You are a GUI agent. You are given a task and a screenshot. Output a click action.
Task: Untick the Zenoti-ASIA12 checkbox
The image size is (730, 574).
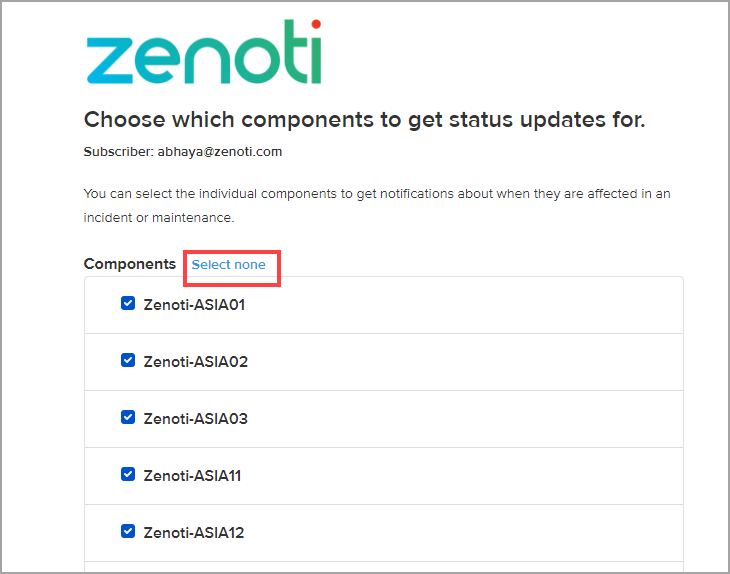click(128, 531)
